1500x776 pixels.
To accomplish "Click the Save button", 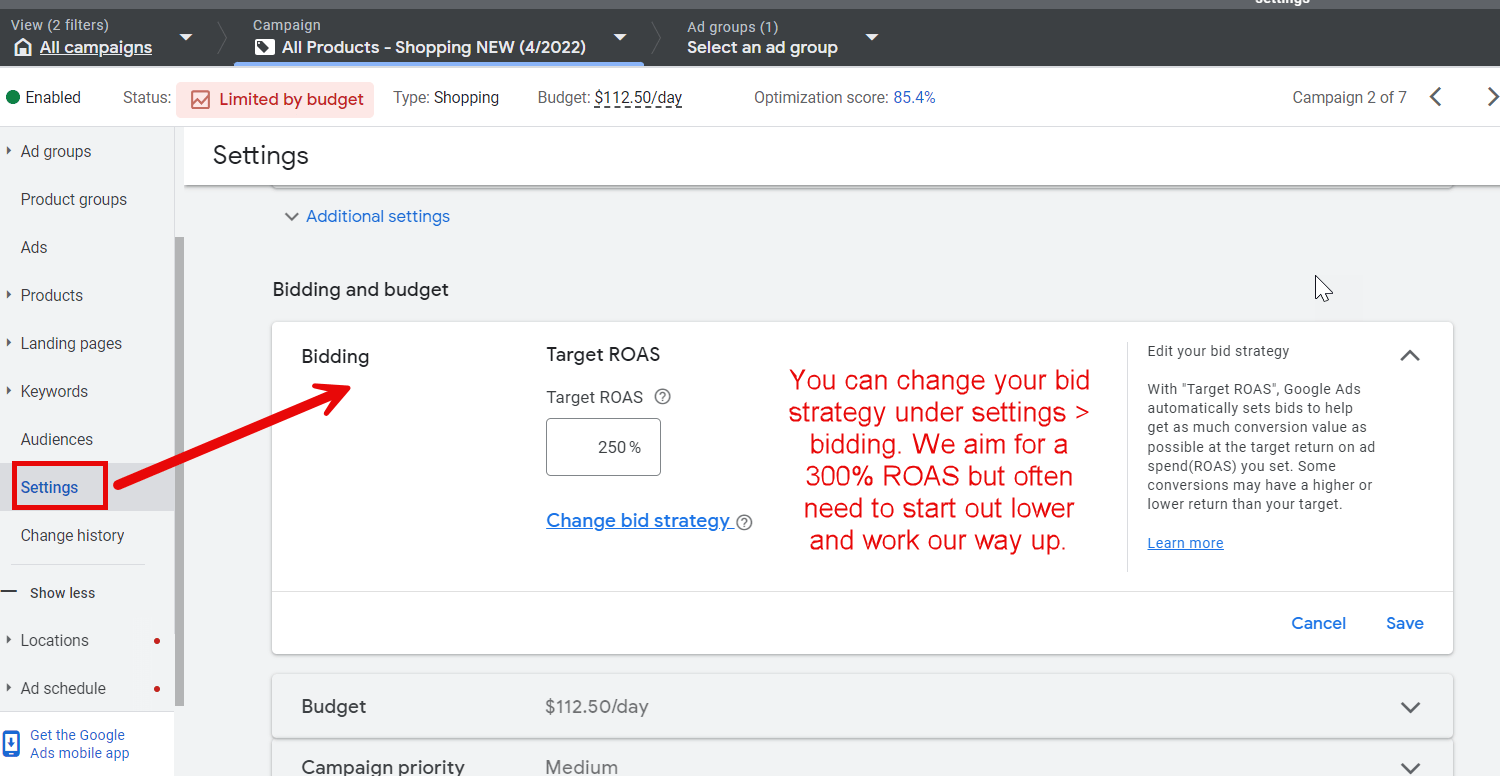I will pos(1404,623).
